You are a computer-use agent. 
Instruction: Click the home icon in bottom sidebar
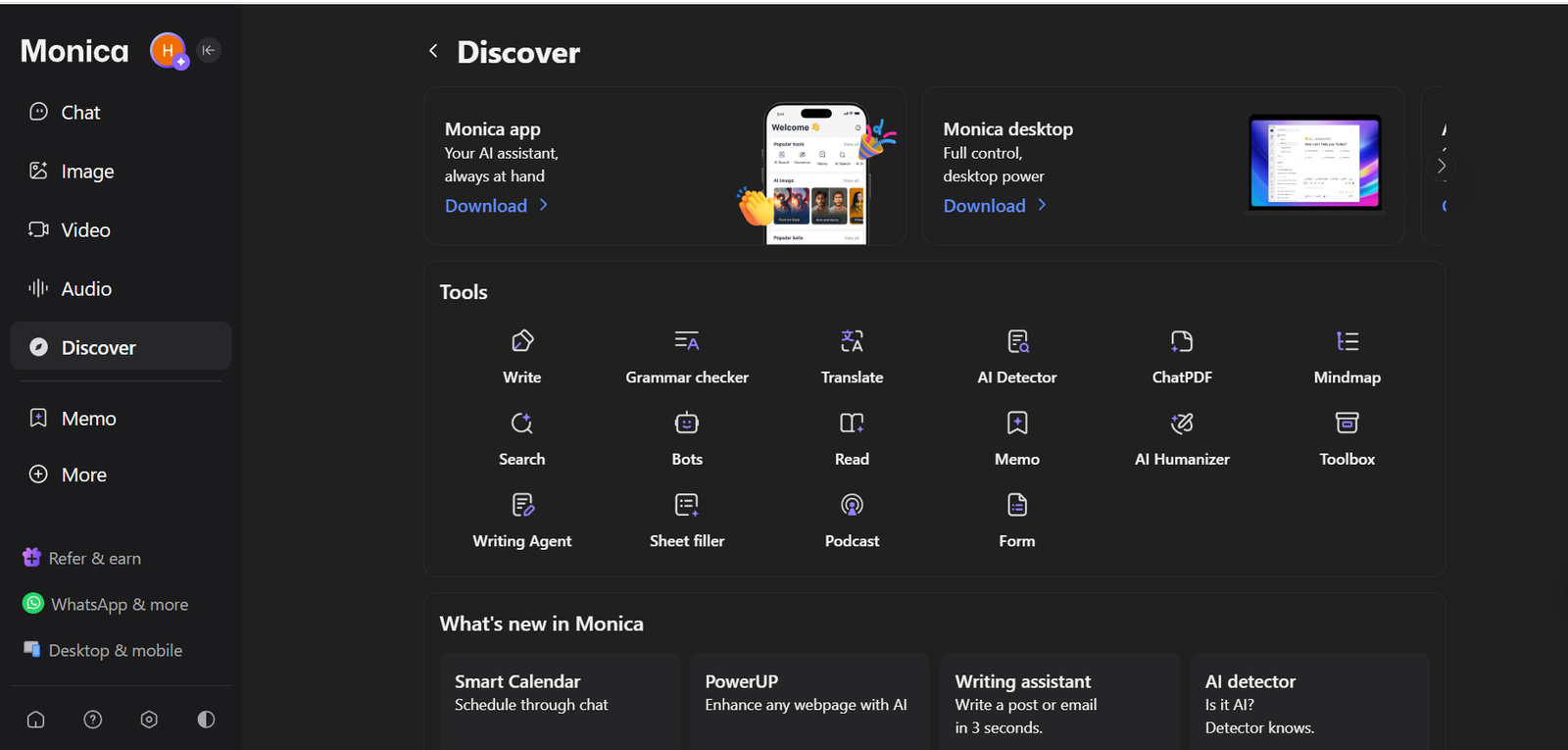pyautogui.click(x=36, y=720)
